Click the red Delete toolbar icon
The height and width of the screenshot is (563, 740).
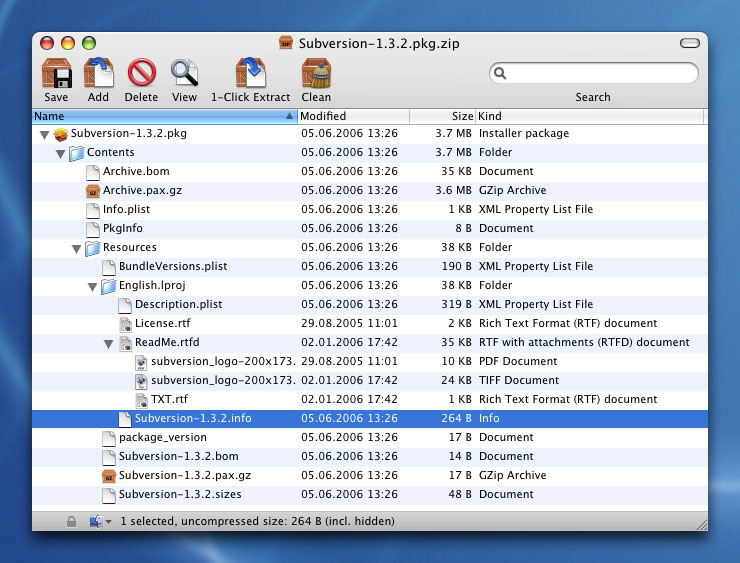coord(142,73)
